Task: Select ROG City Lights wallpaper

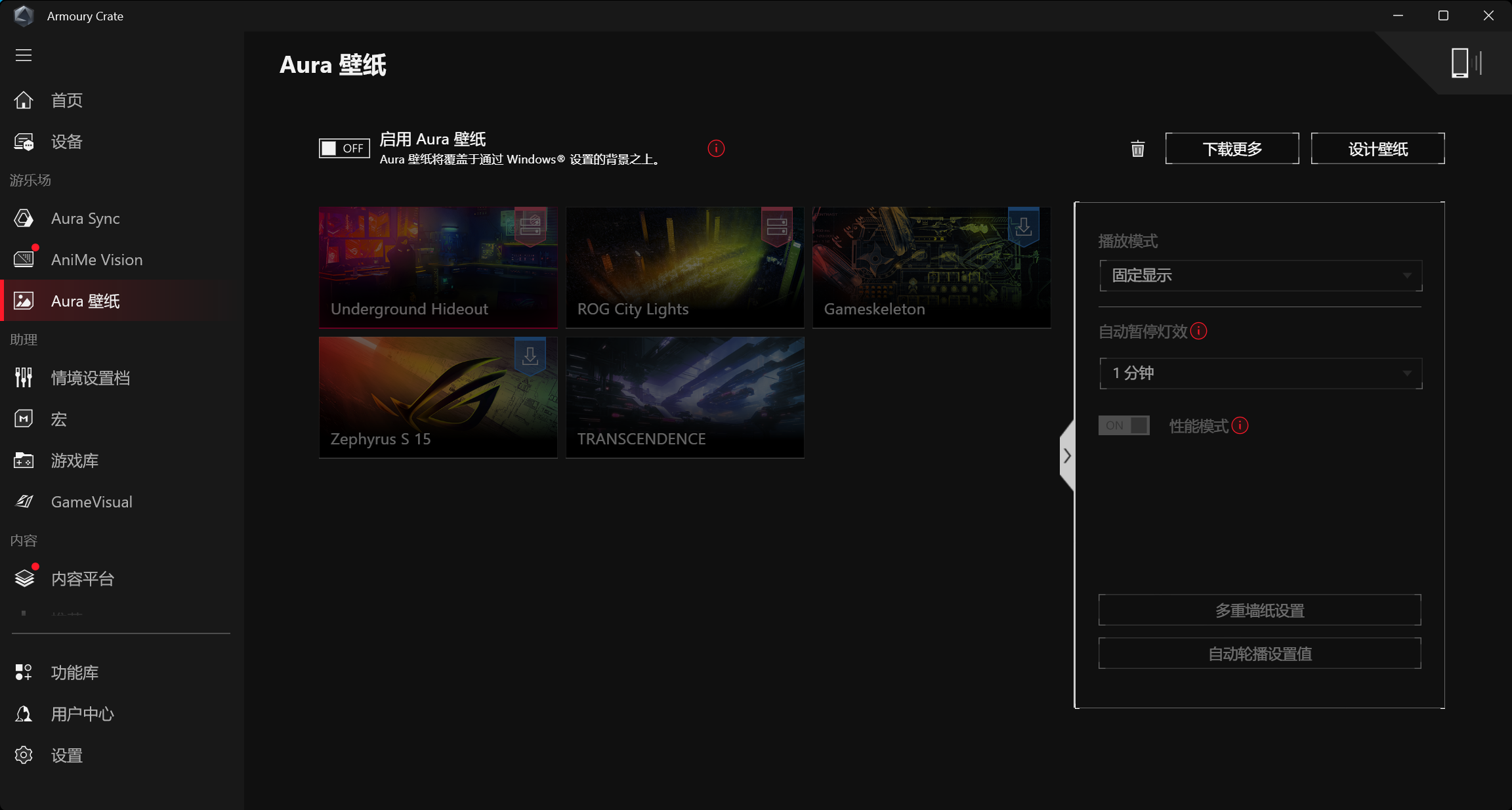Action: (684, 267)
